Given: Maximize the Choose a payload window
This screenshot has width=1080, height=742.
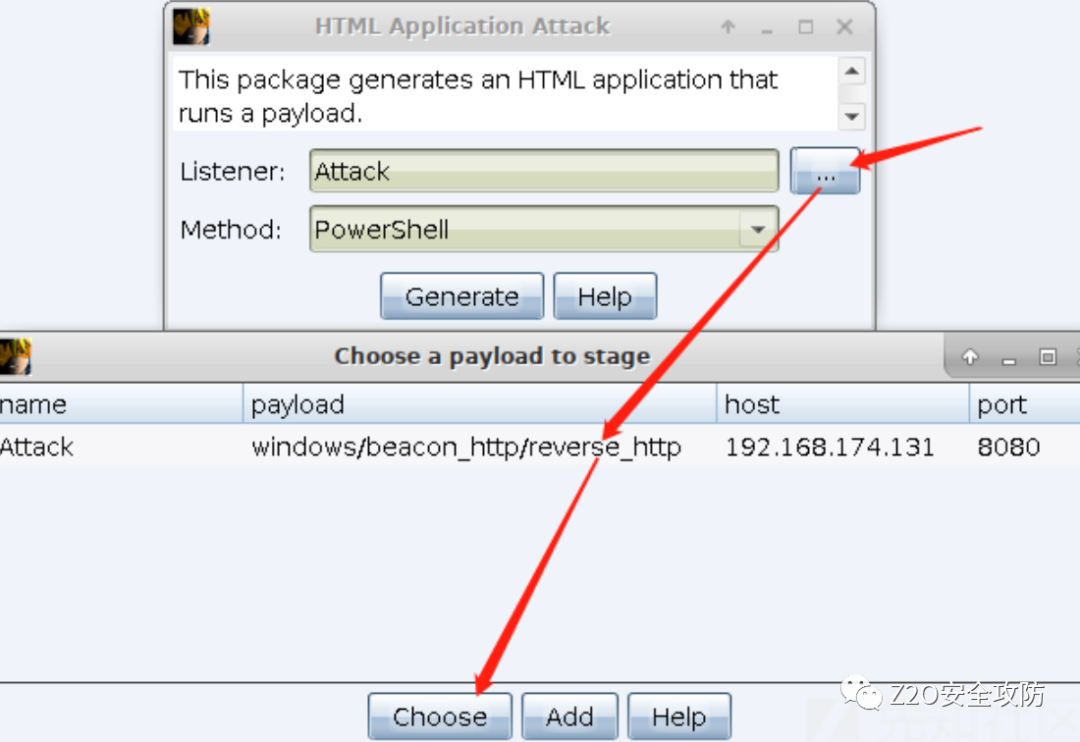Looking at the screenshot, I should [x=1048, y=357].
